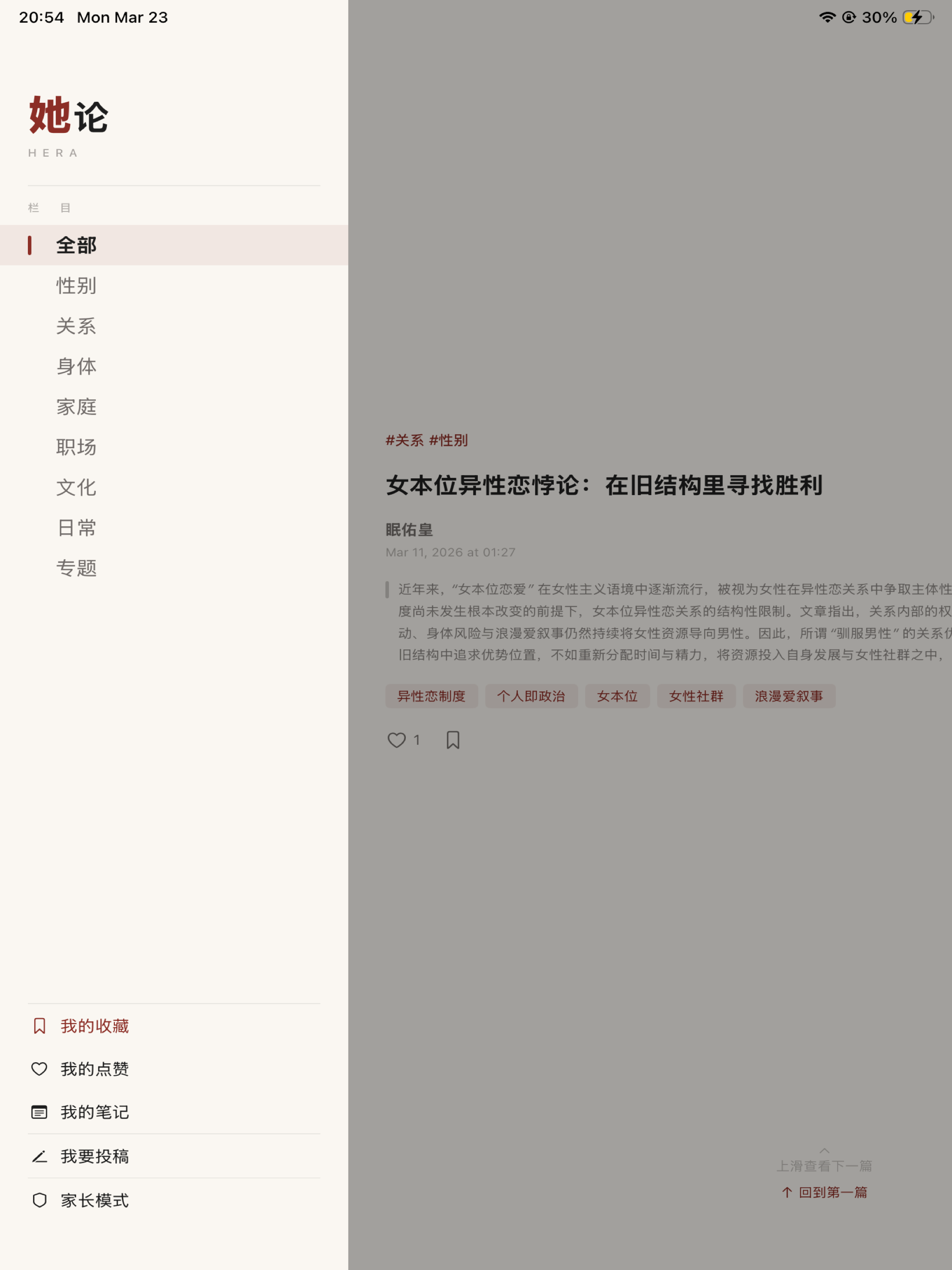Bookmark the article via bookmark icon
This screenshot has height=1270, width=952.
(453, 740)
